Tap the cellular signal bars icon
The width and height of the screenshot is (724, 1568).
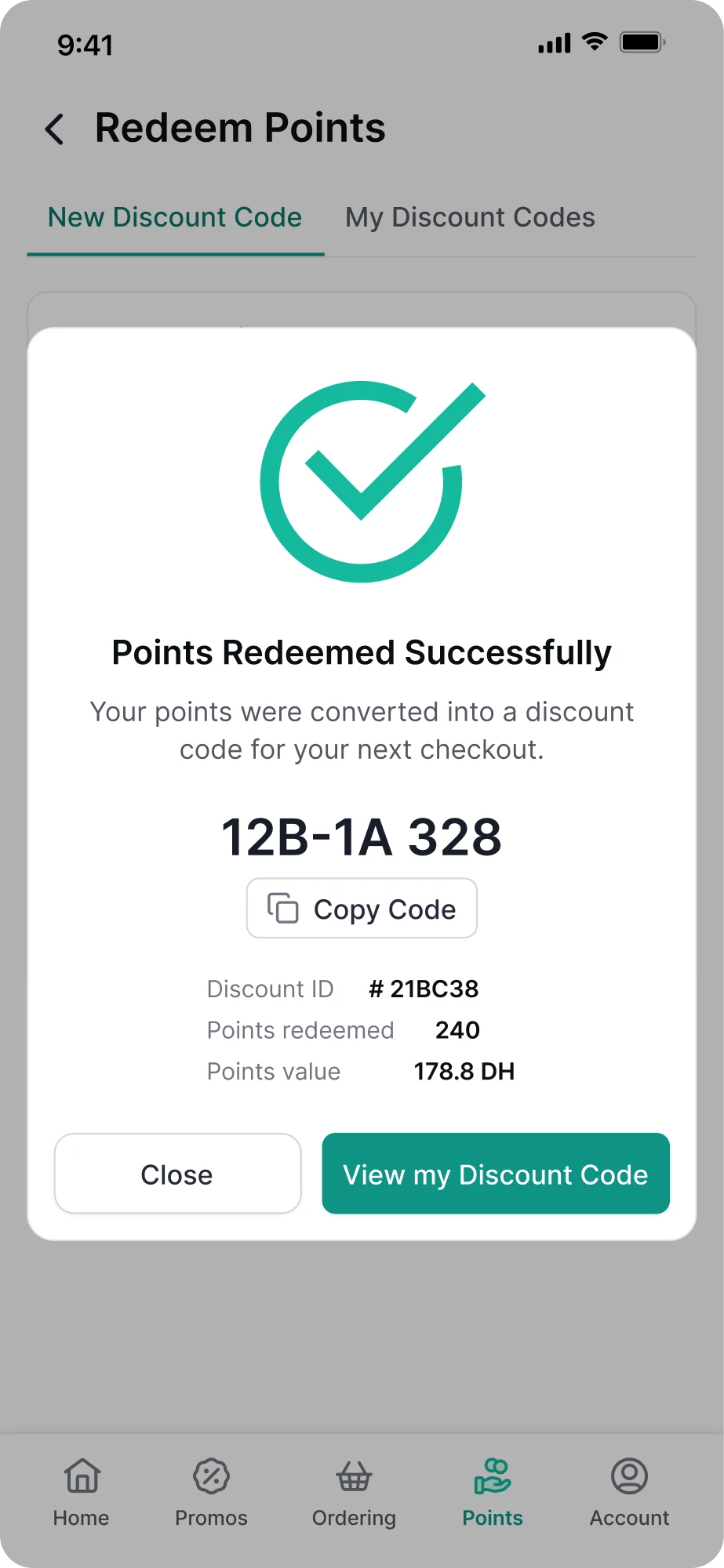tap(555, 44)
